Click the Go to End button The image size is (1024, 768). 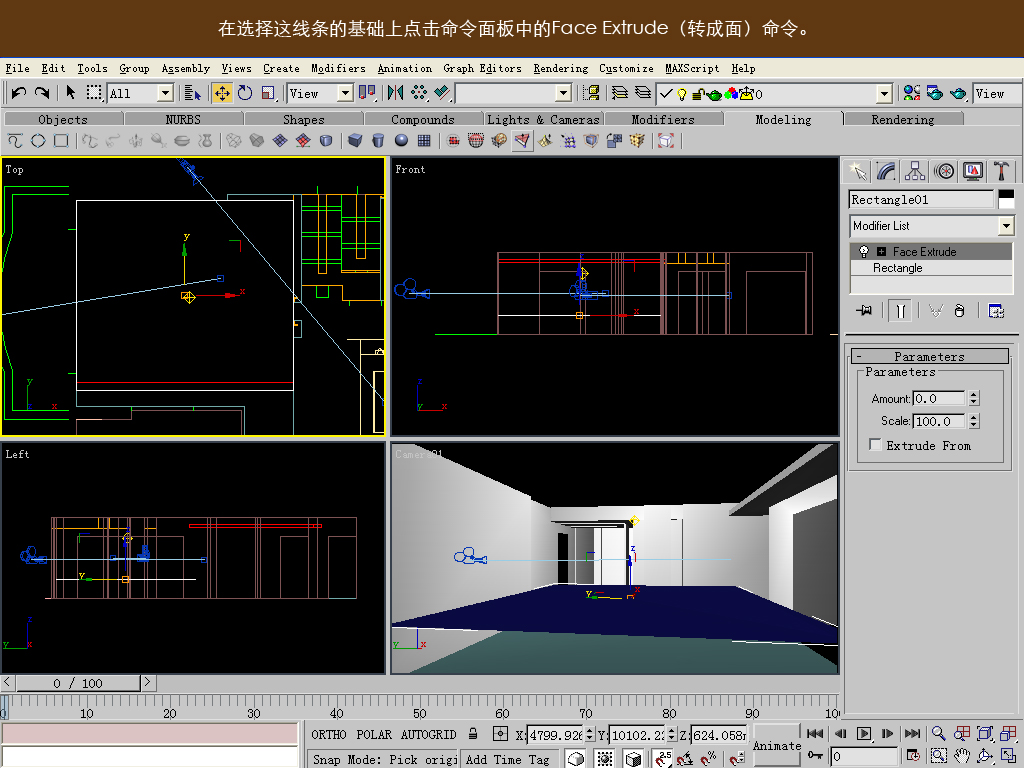pyautogui.click(x=912, y=733)
